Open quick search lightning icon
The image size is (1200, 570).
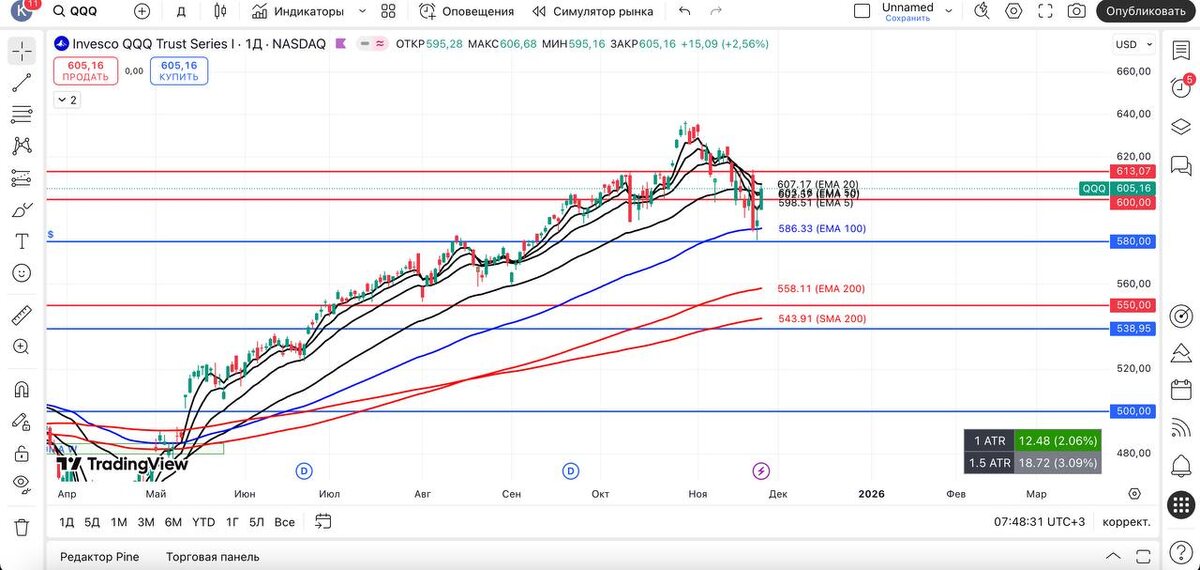point(982,11)
